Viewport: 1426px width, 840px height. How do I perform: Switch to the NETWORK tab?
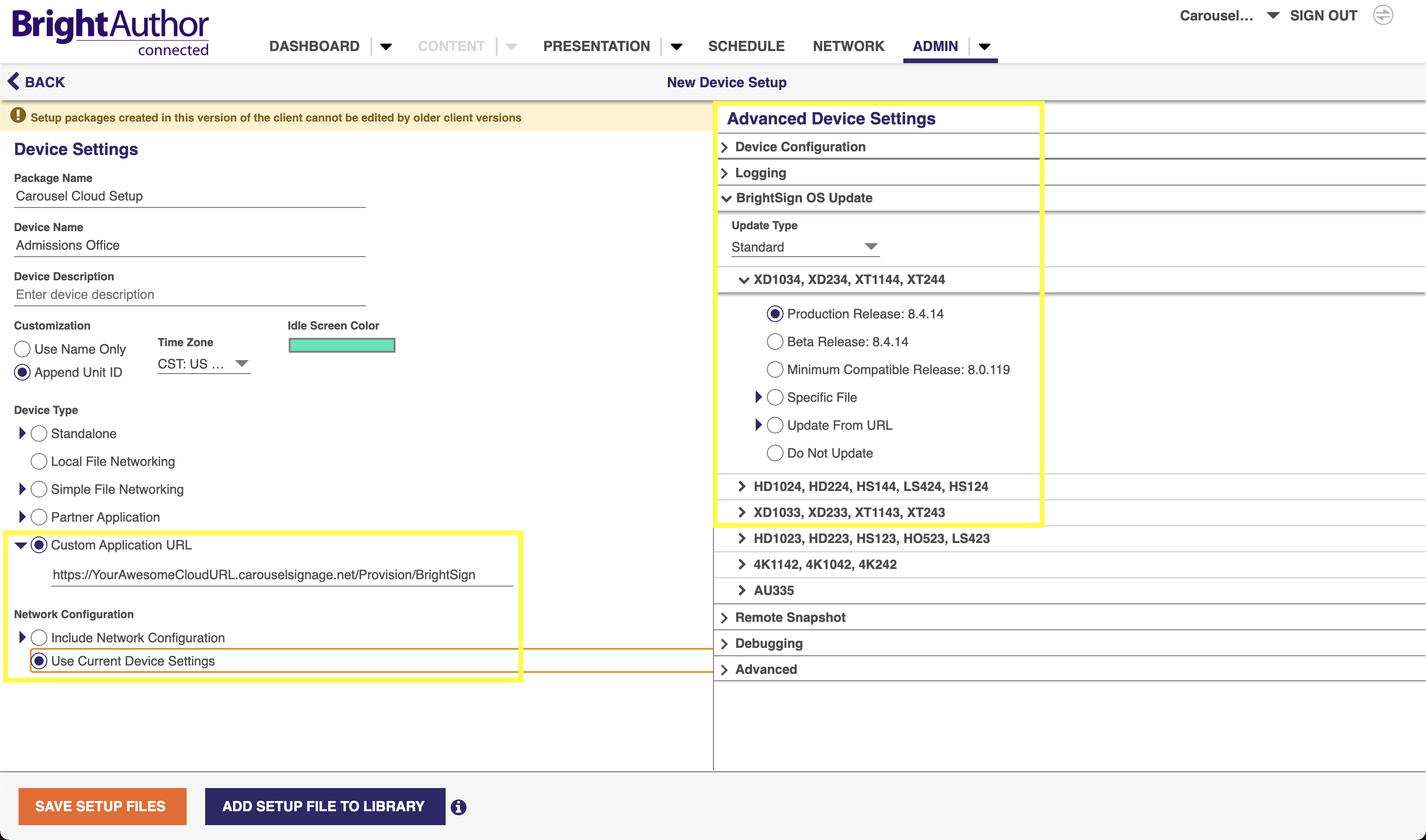pyautogui.click(x=849, y=46)
